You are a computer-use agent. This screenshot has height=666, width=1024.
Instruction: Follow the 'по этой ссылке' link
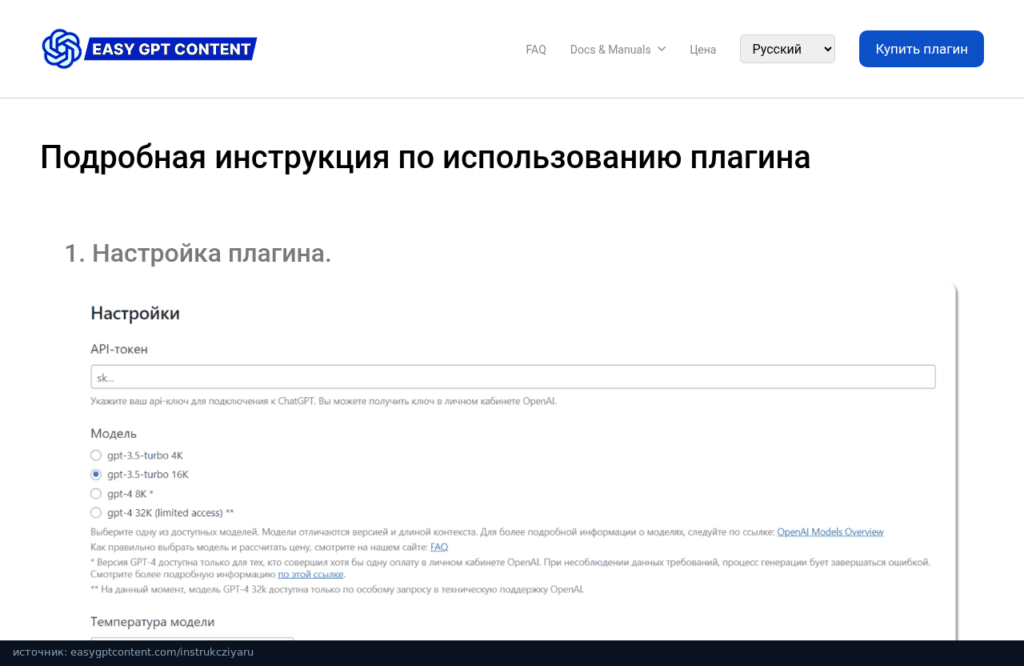click(x=310, y=575)
